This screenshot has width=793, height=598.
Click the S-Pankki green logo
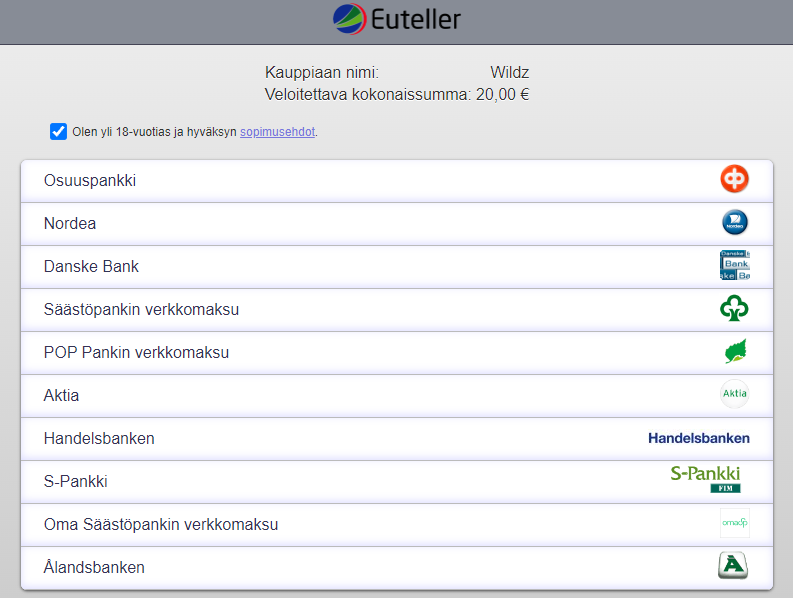706,479
